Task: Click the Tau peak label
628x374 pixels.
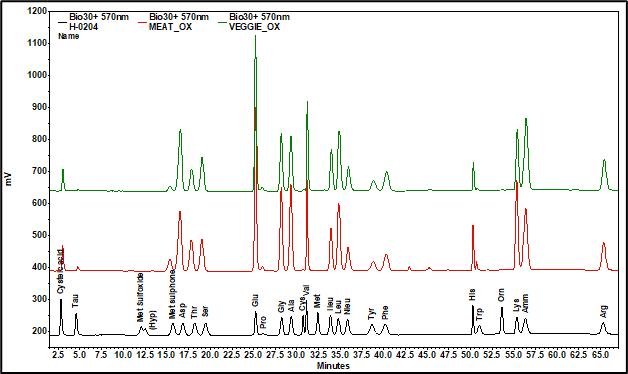Action: pyautogui.click(x=75, y=301)
